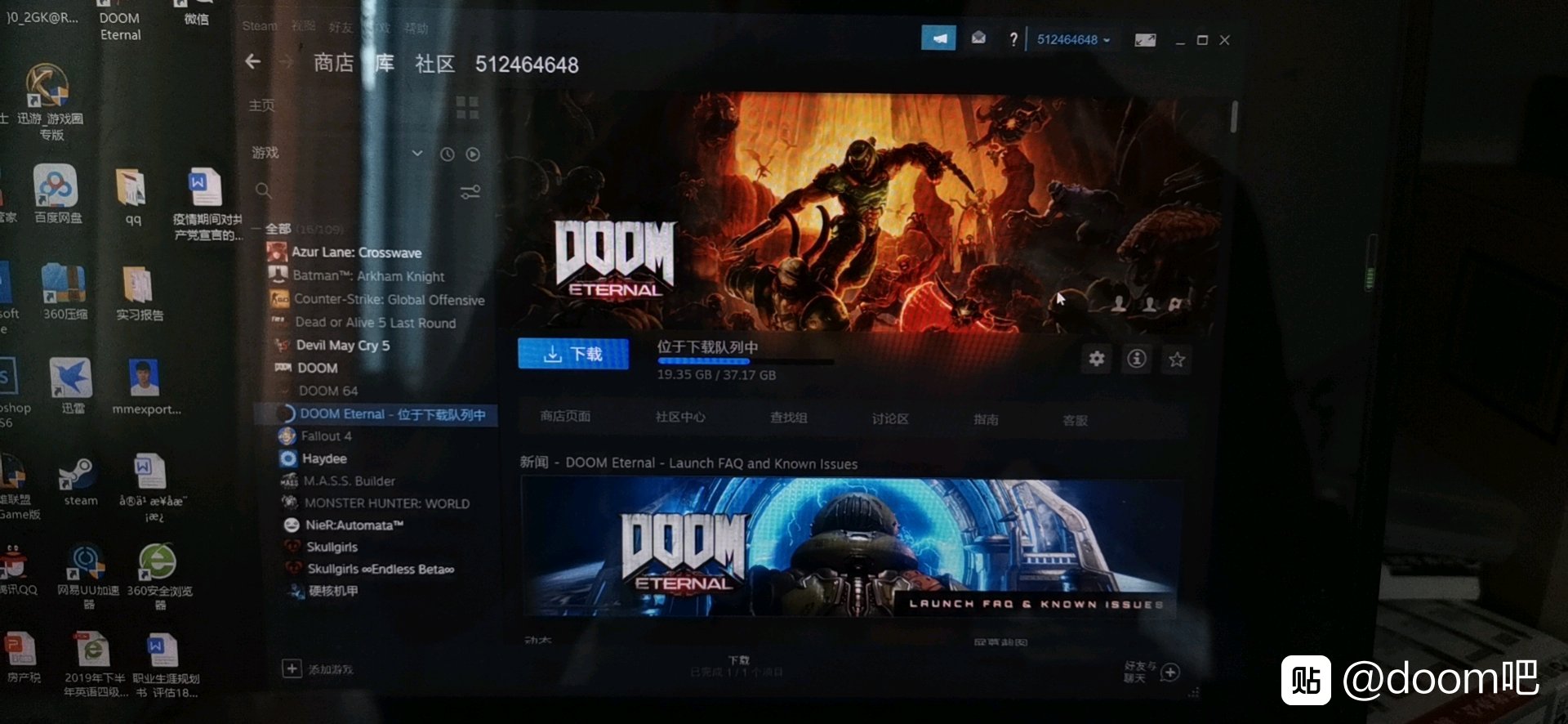This screenshot has width=1568, height=724.
Task: Open the 512464648 account dropdown
Action: click(1073, 39)
